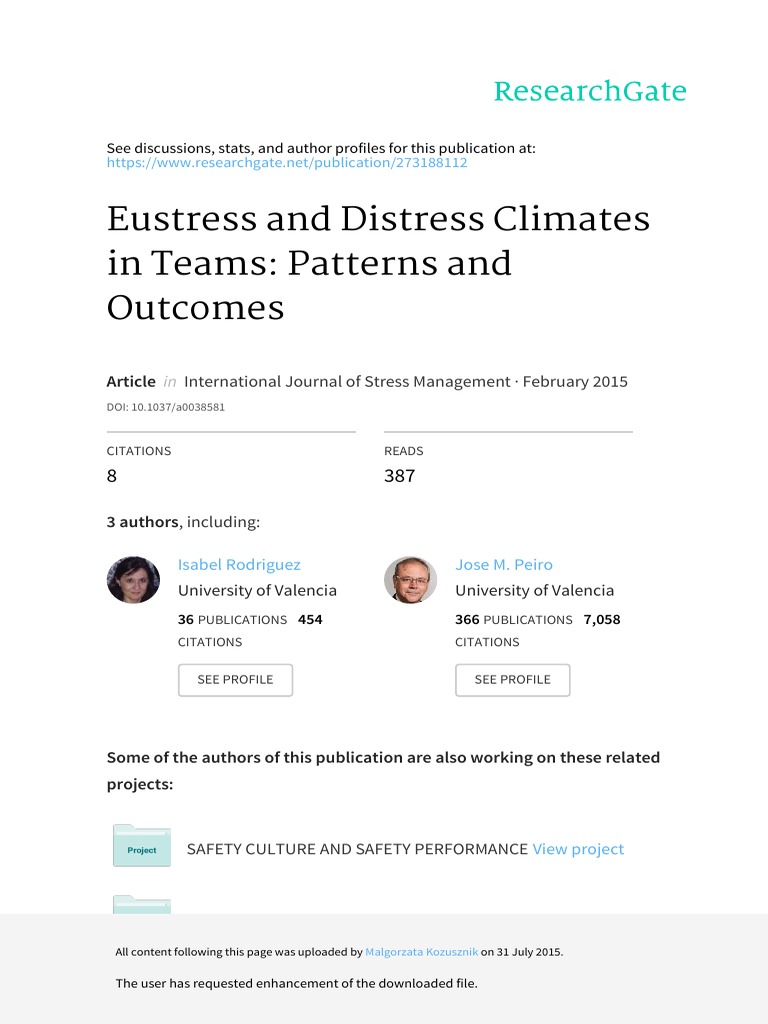Click the 7,058 citations value

[x=602, y=619]
